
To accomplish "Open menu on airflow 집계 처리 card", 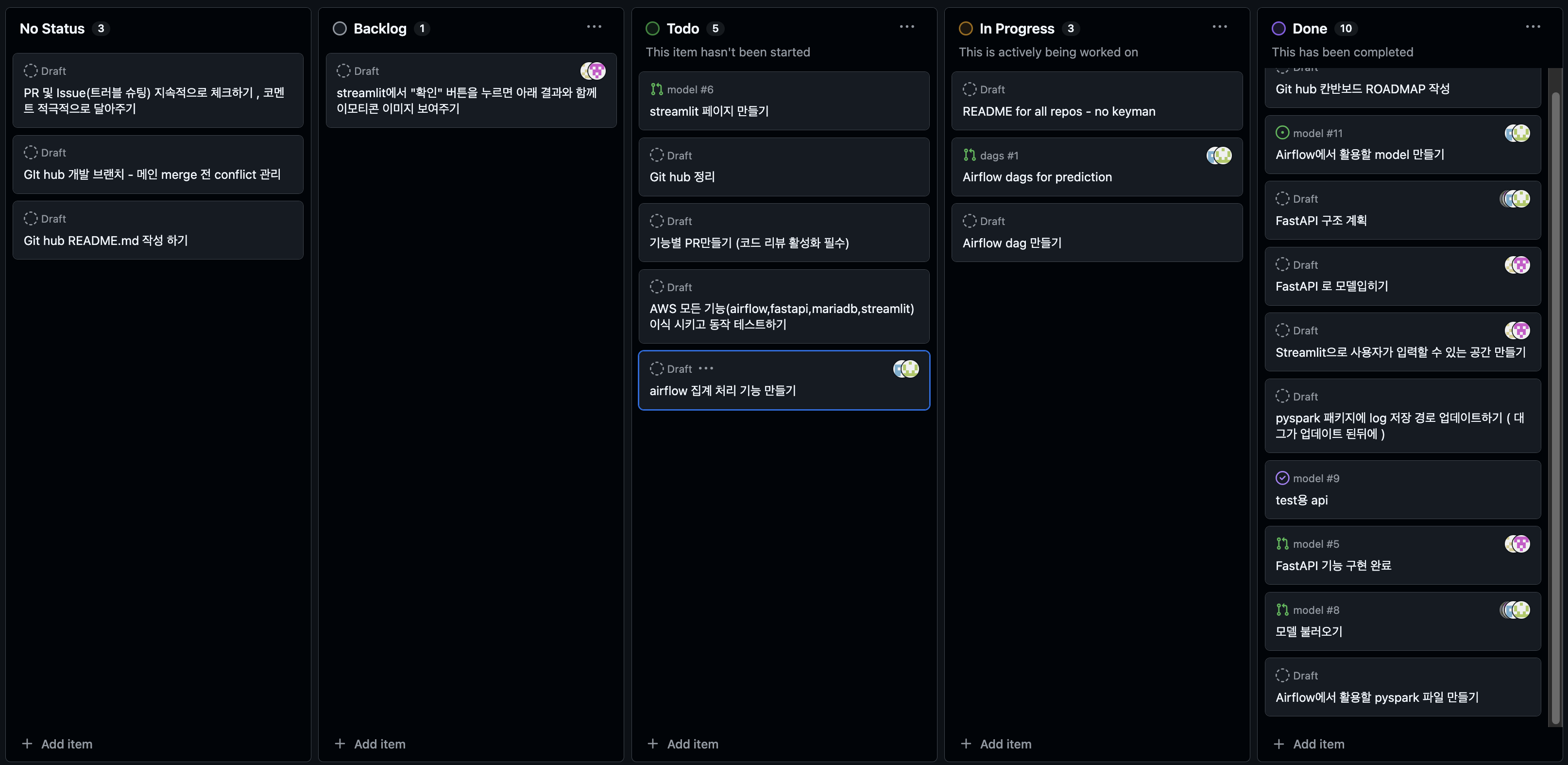I will (x=705, y=368).
